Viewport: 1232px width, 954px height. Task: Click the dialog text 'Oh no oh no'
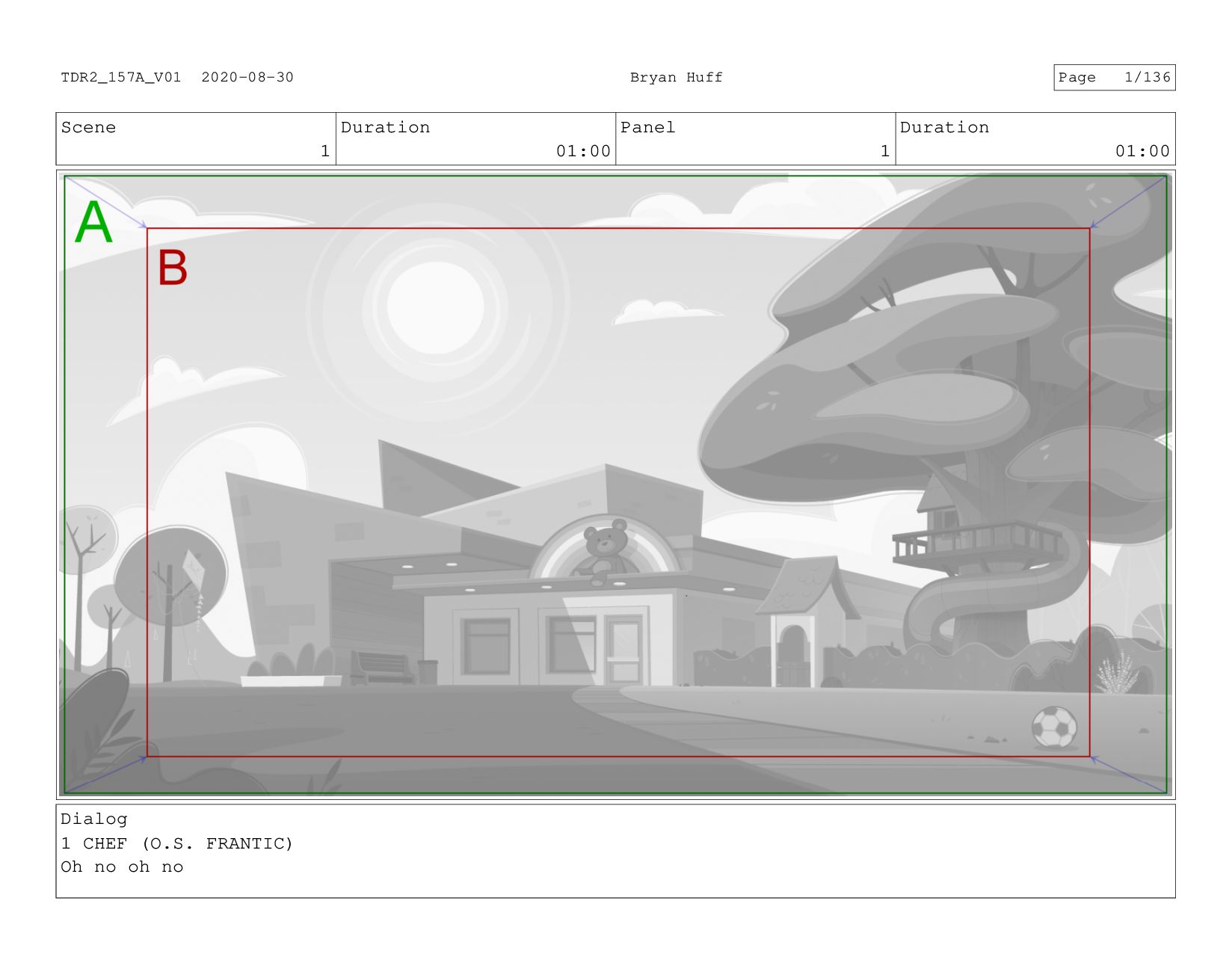point(122,867)
